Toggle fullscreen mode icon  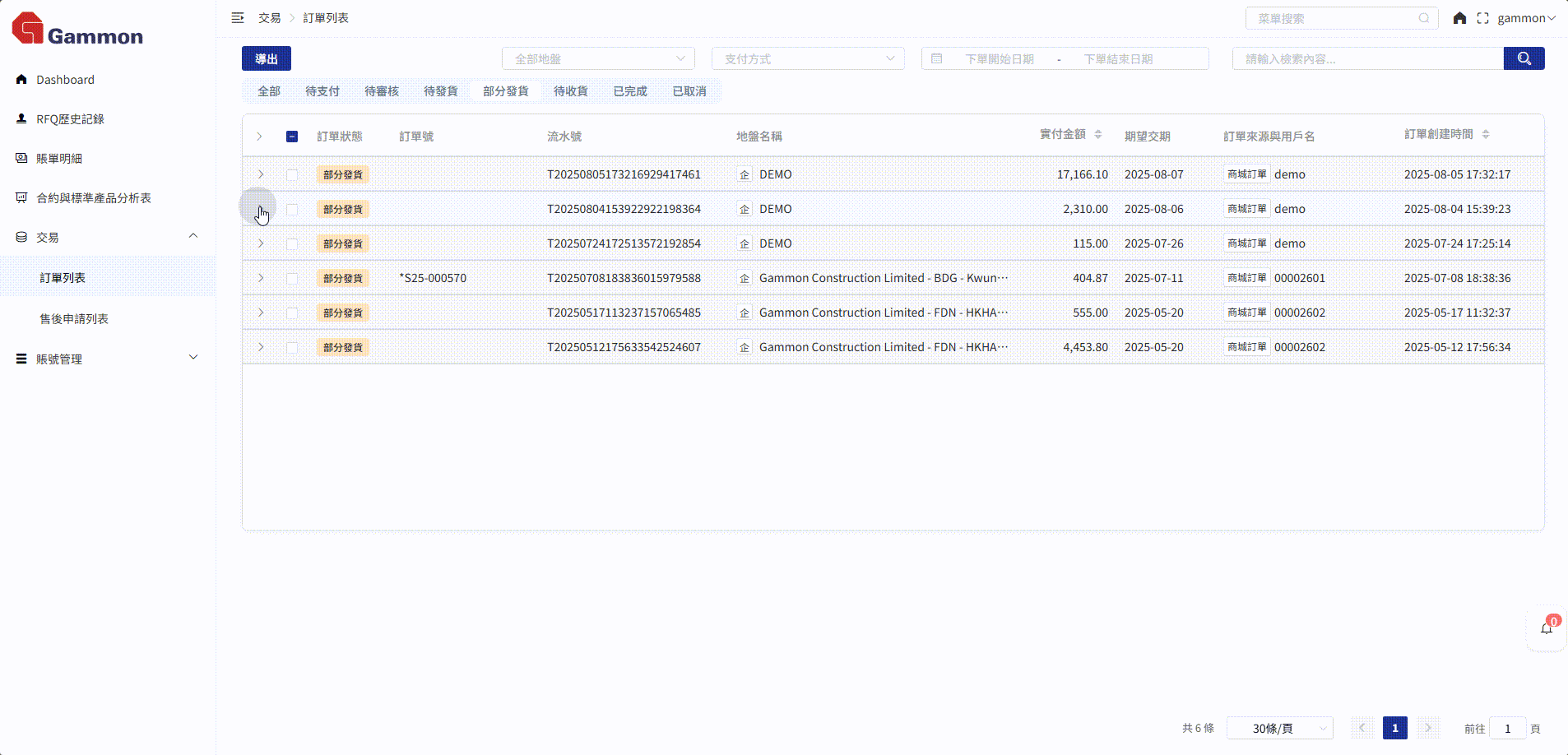coord(1482,18)
